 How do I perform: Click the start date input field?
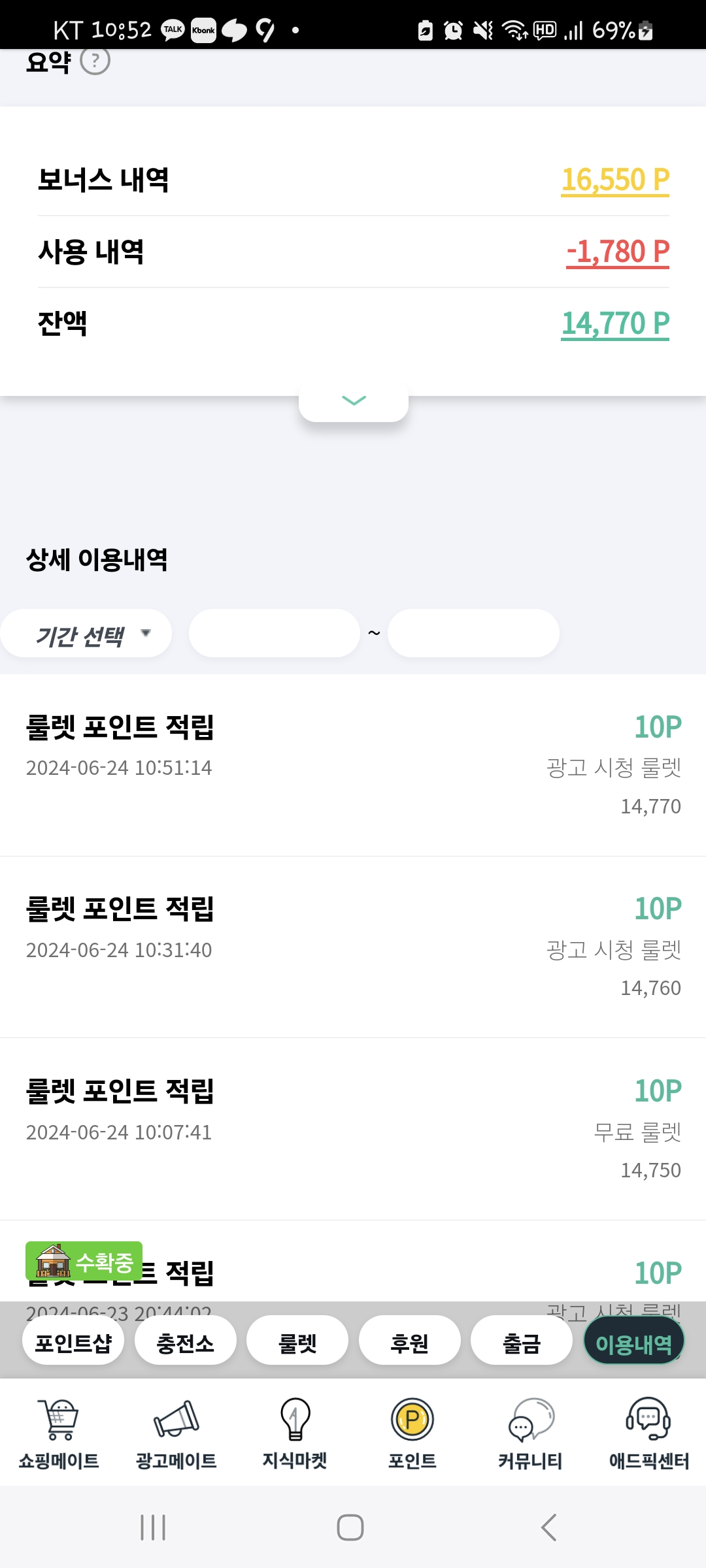(x=275, y=633)
